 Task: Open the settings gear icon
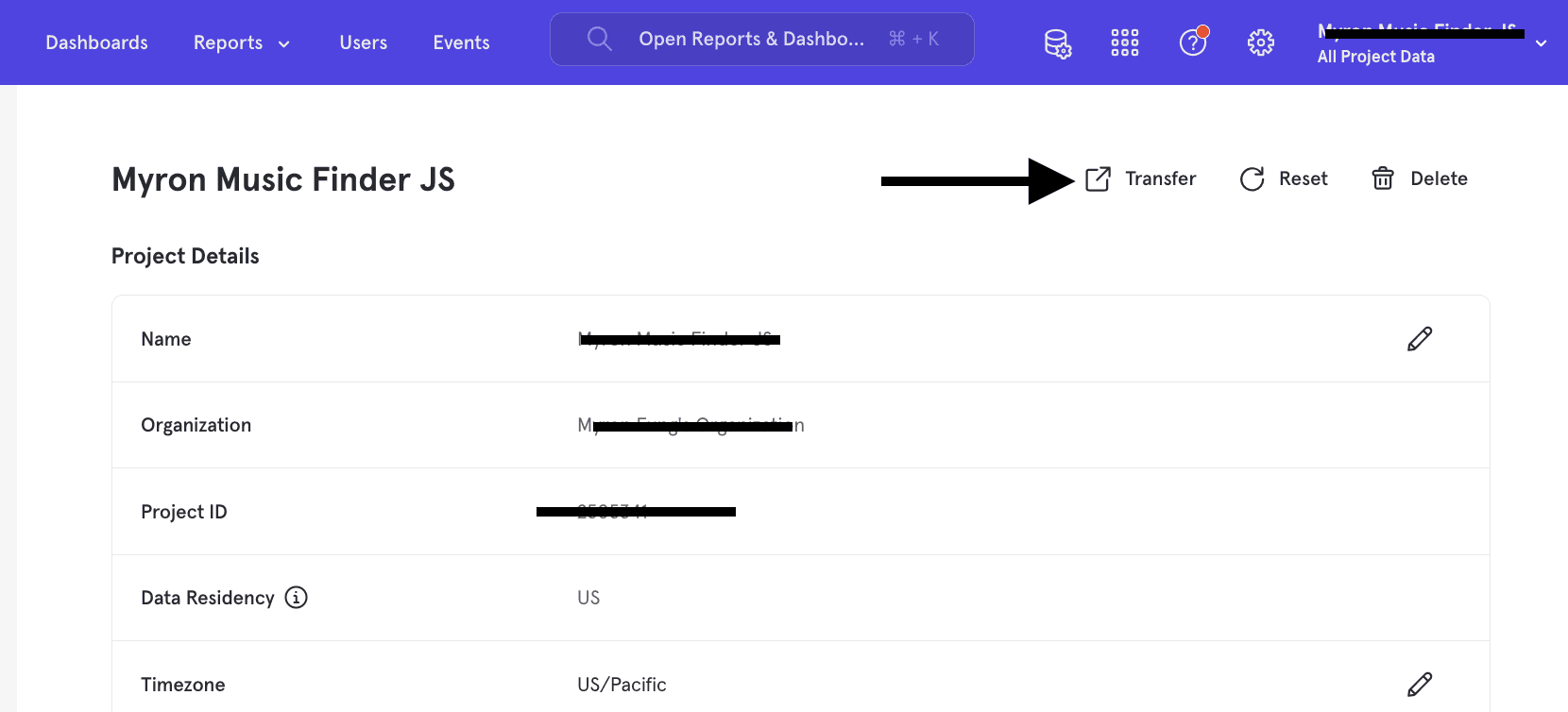pos(1261,42)
